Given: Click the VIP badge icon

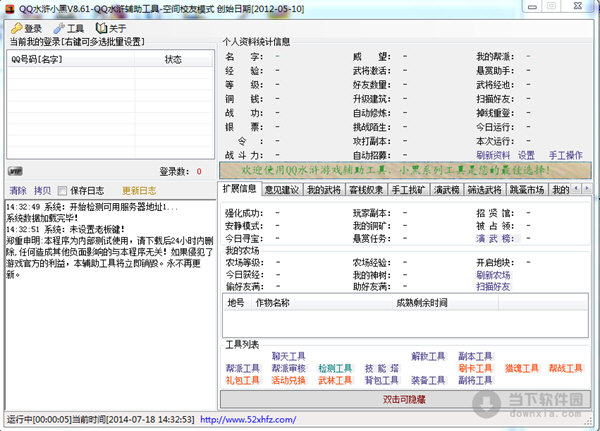Looking at the screenshot, I should 15,171.
